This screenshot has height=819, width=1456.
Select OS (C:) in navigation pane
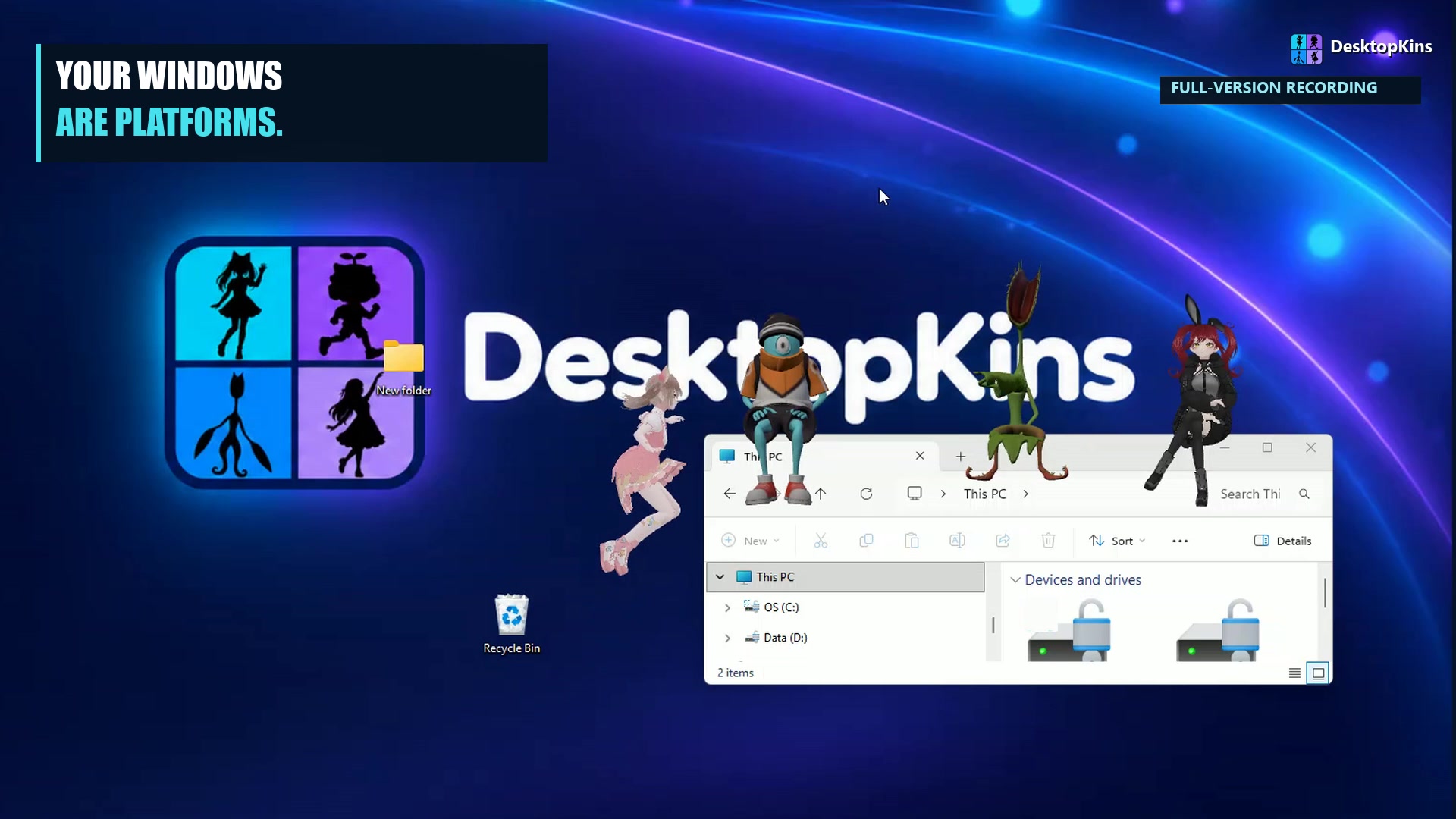(x=781, y=607)
